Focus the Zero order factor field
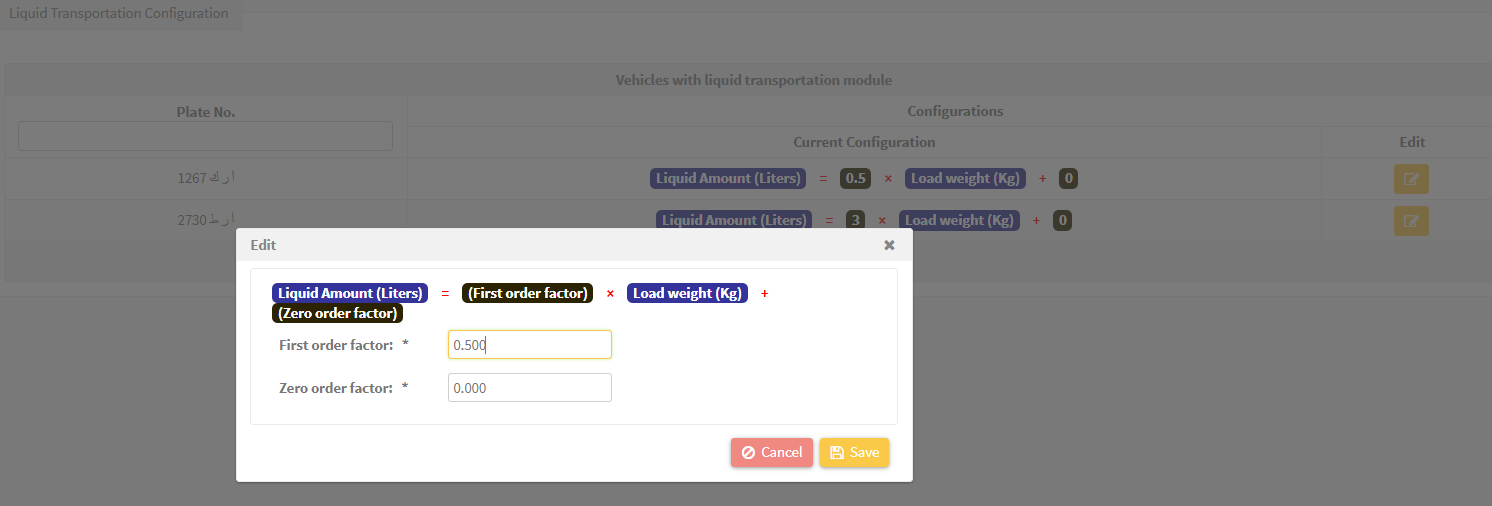 (530, 388)
